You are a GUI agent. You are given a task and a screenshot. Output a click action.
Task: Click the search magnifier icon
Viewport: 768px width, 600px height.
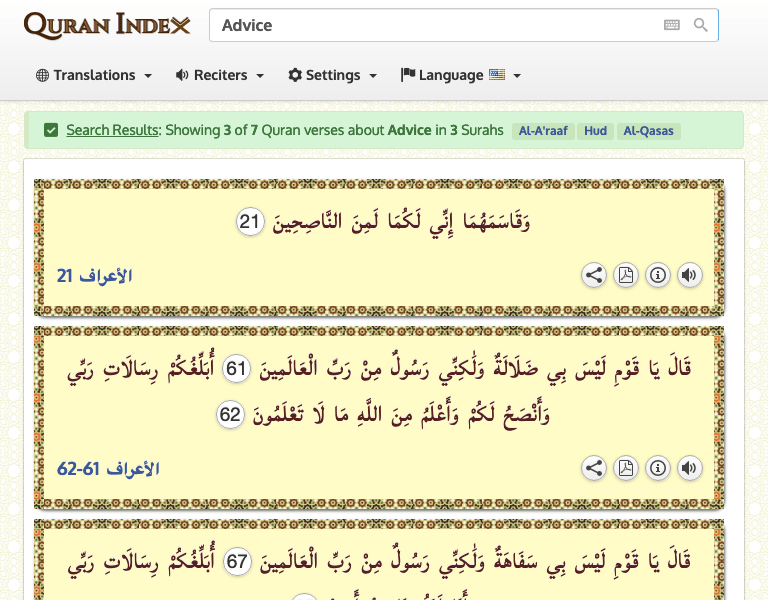click(701, 25)
